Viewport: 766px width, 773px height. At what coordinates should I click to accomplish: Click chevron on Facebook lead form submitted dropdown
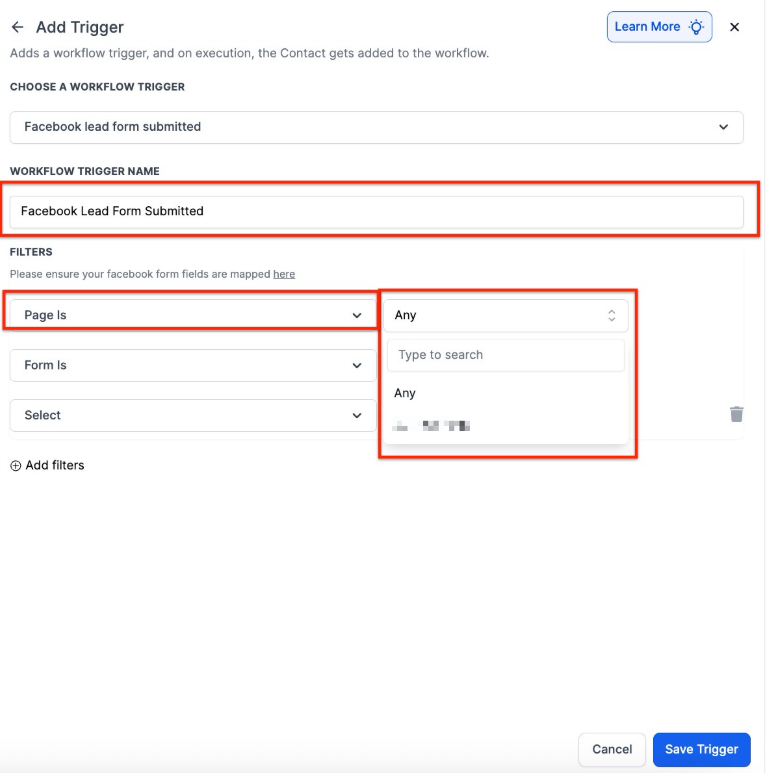click(x=724, y=127)
